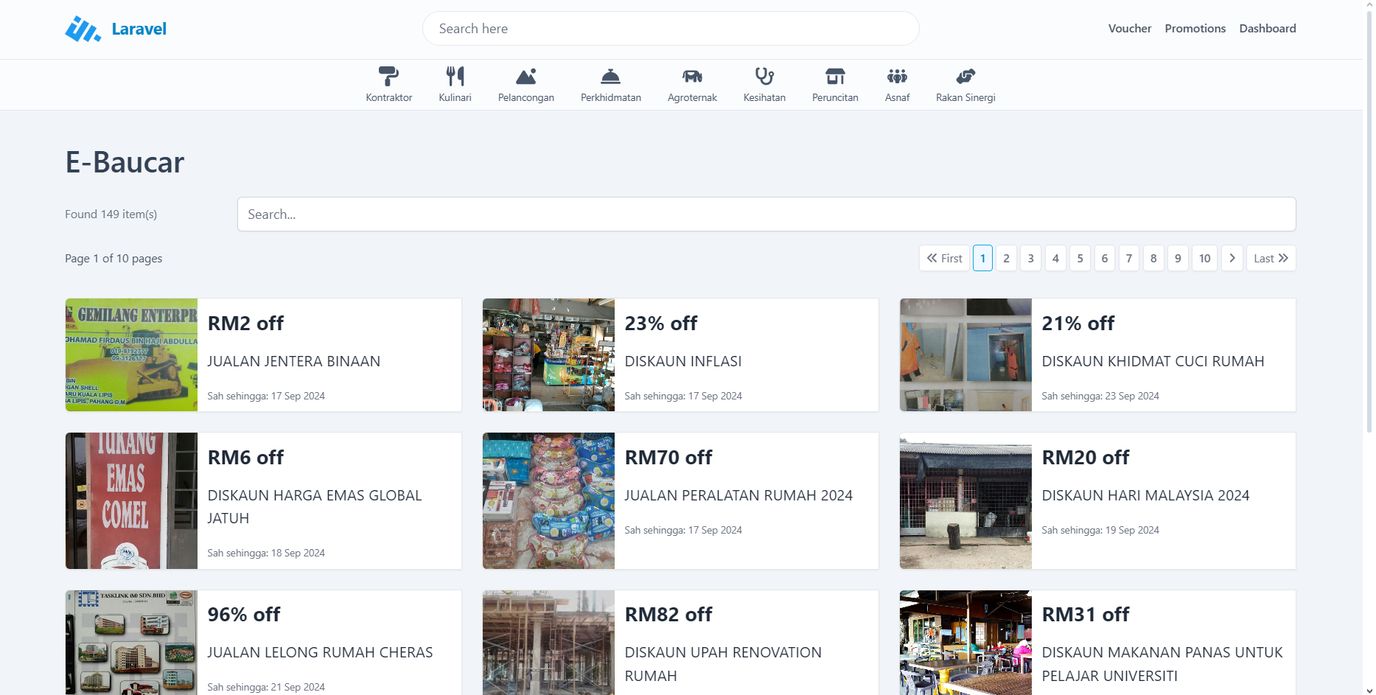1376x695 pixels.
Task: Jump to the Last page
Action: 1270,258
